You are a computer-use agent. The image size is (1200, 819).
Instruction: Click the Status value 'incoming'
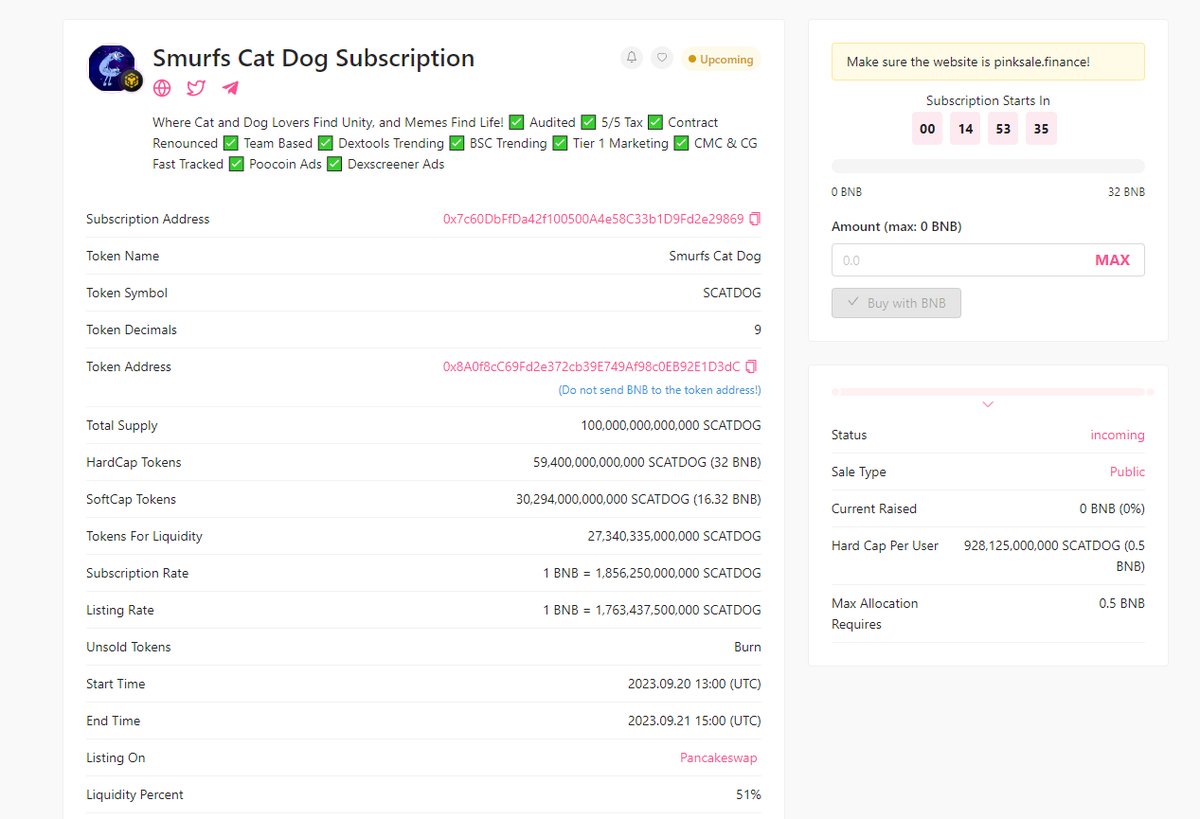[x=1118, y=435]
